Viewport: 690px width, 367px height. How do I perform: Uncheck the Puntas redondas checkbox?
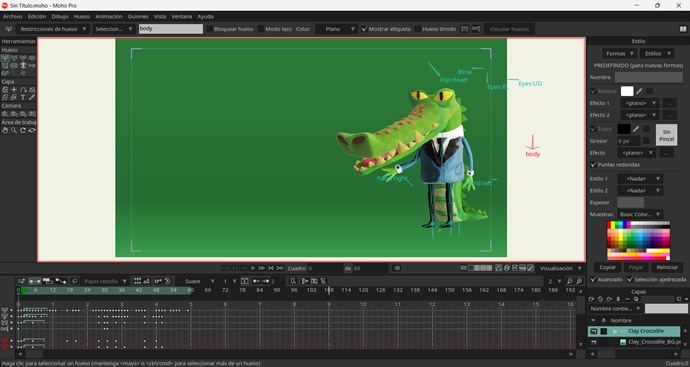point(593,165)
